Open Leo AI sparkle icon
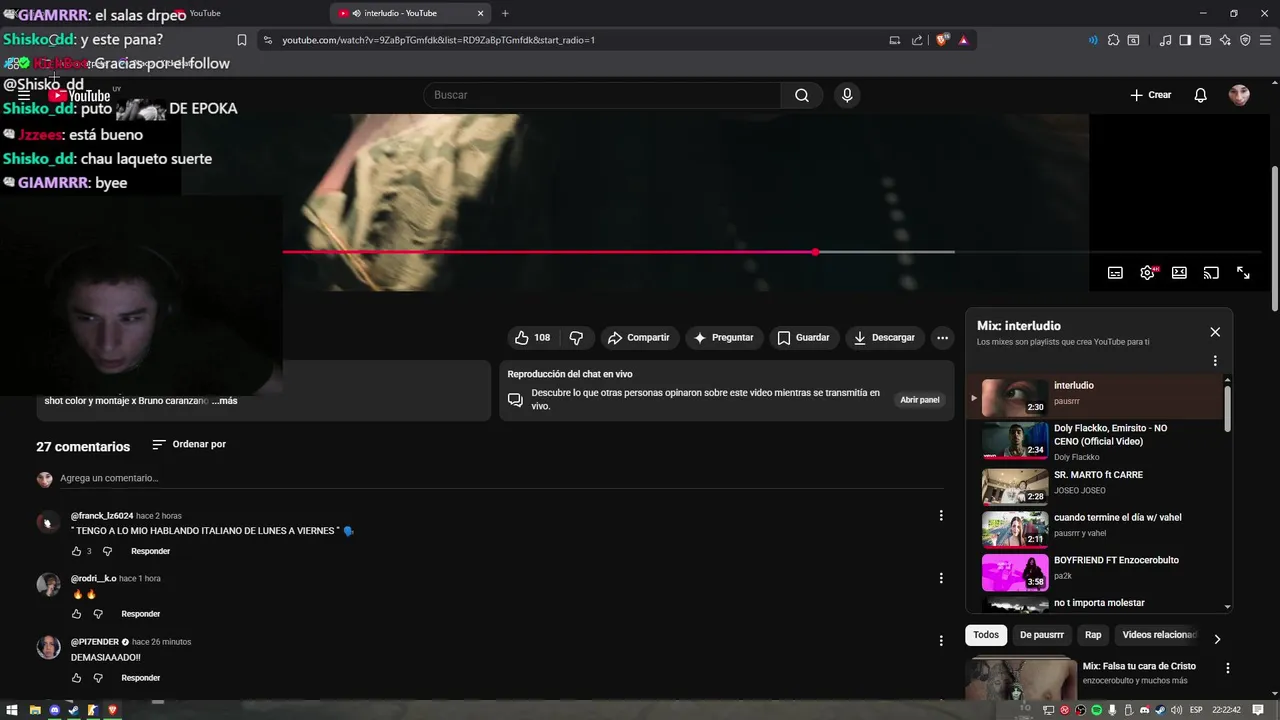 pyautogui.click(x=1225, y=40)
